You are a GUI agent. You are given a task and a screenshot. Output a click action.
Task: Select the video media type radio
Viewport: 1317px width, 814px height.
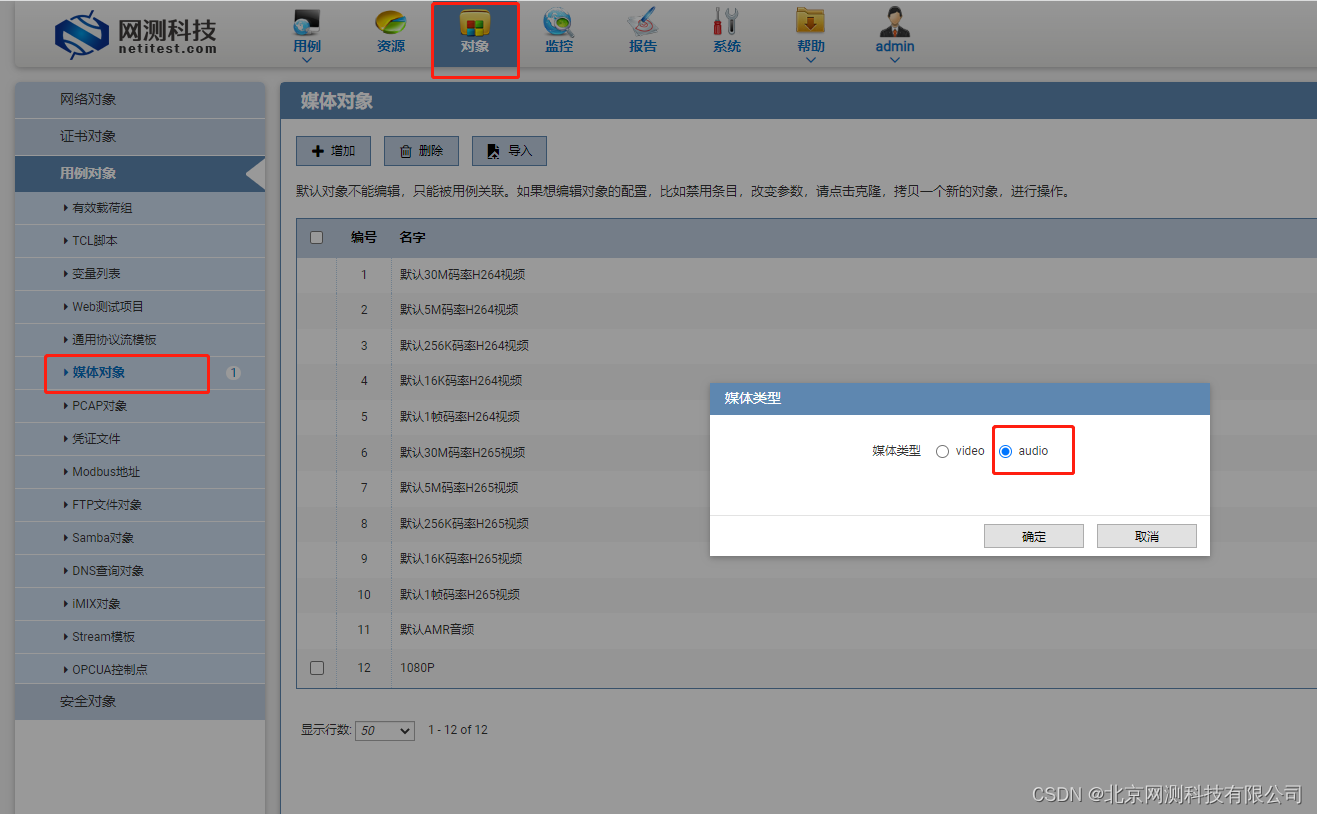[x=942, y=451]
